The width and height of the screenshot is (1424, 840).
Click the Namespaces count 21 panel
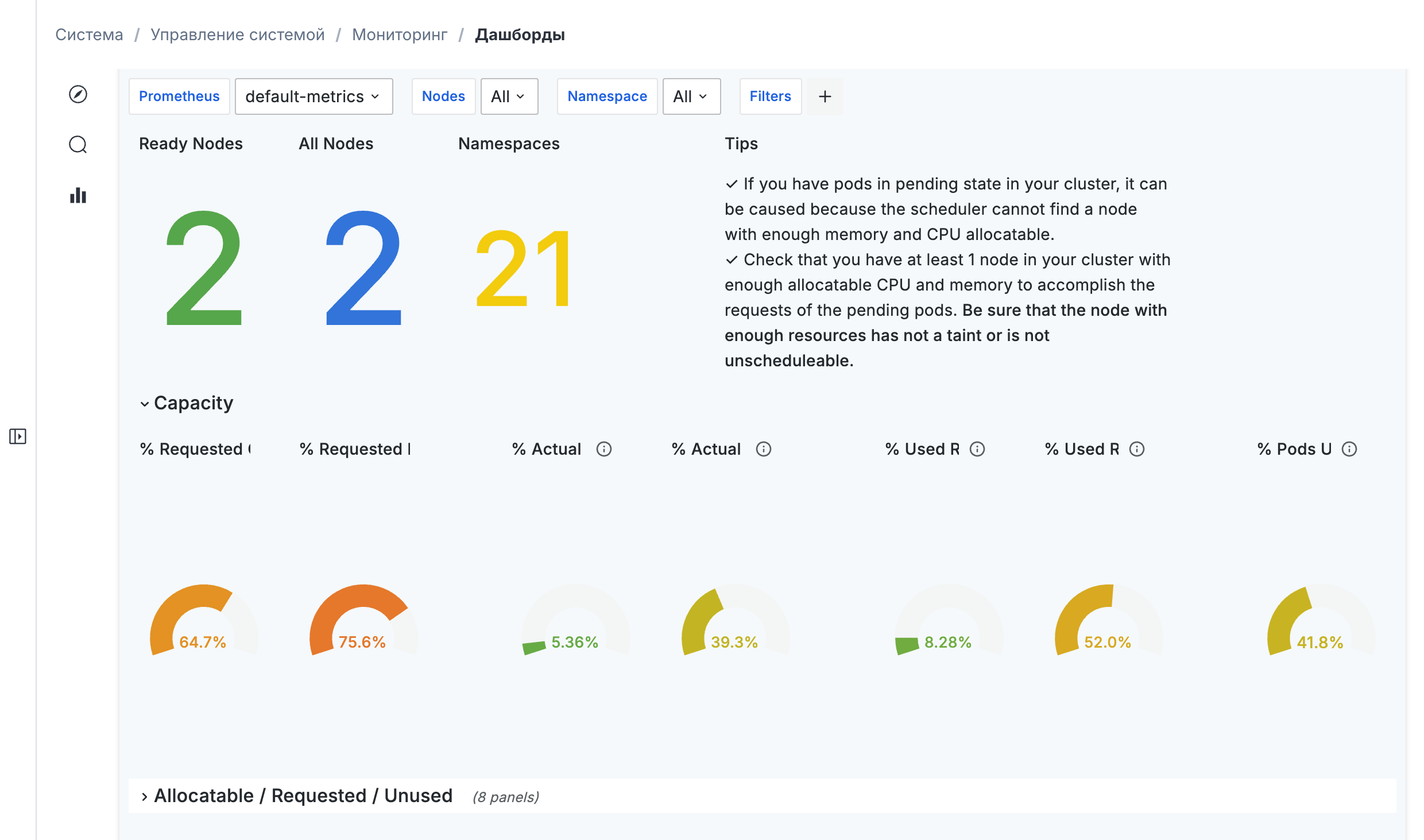(x=524, y=268)
